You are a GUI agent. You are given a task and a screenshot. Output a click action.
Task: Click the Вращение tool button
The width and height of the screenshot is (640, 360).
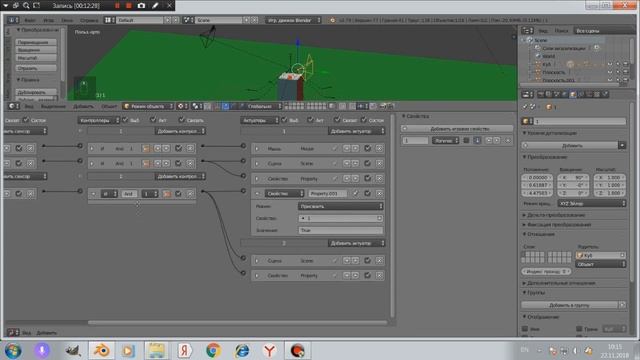click(x=36, y=50)
